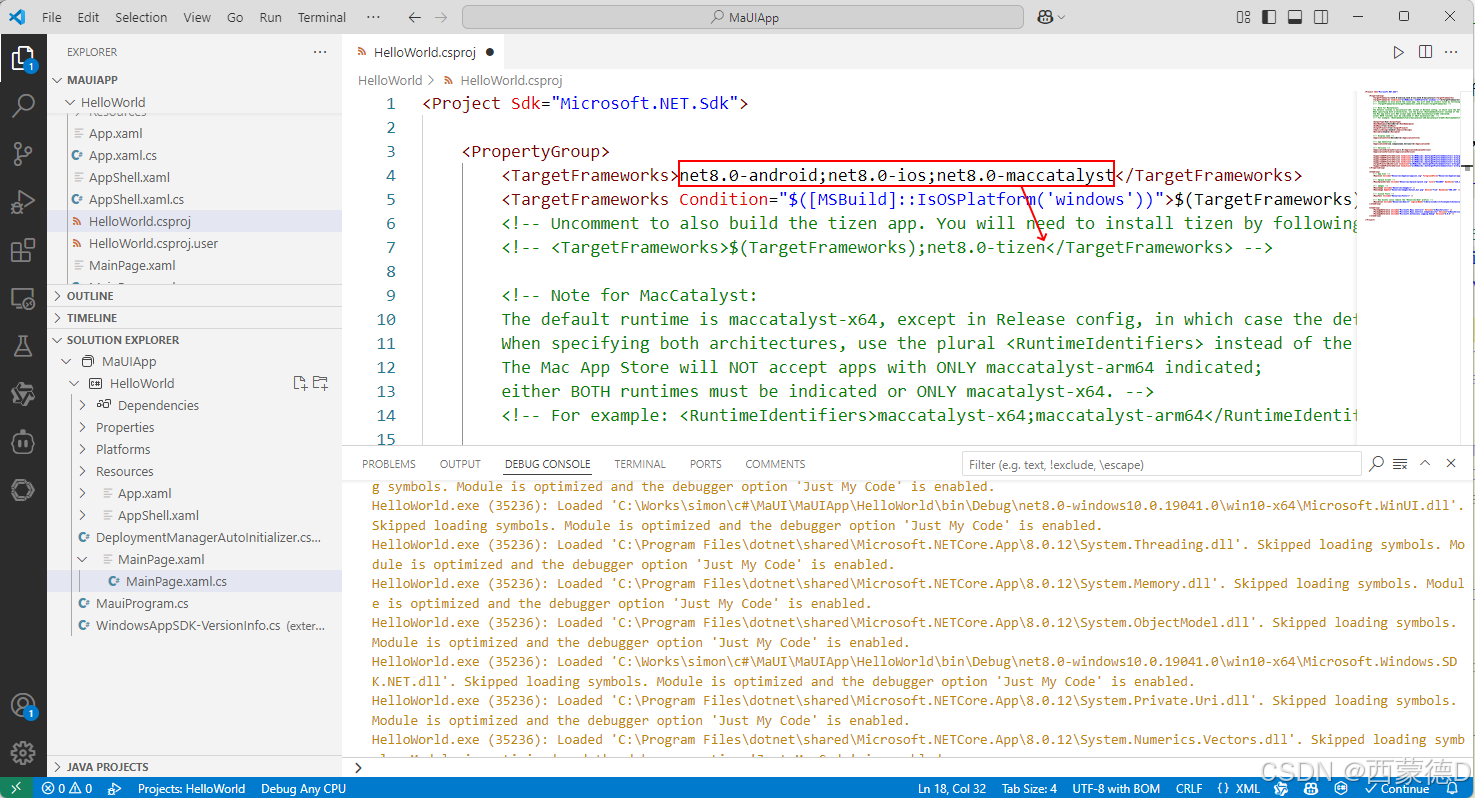This screenshot has height=798, width=1475.
Task: Change encoding UTF-8 with BOM
Action: point(1117,788)
